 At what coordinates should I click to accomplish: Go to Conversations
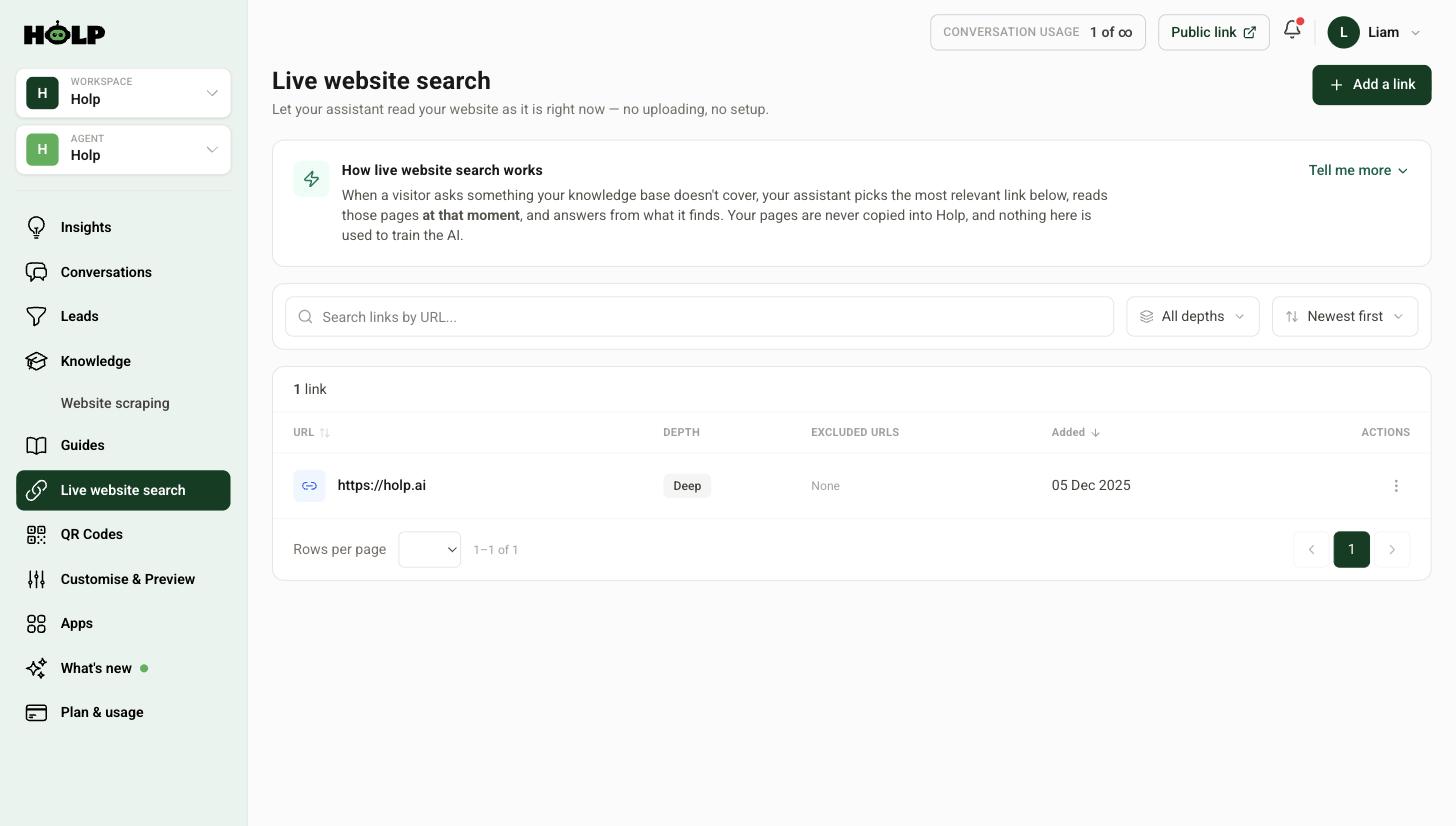pyautogui.click(x=123, y=272)
